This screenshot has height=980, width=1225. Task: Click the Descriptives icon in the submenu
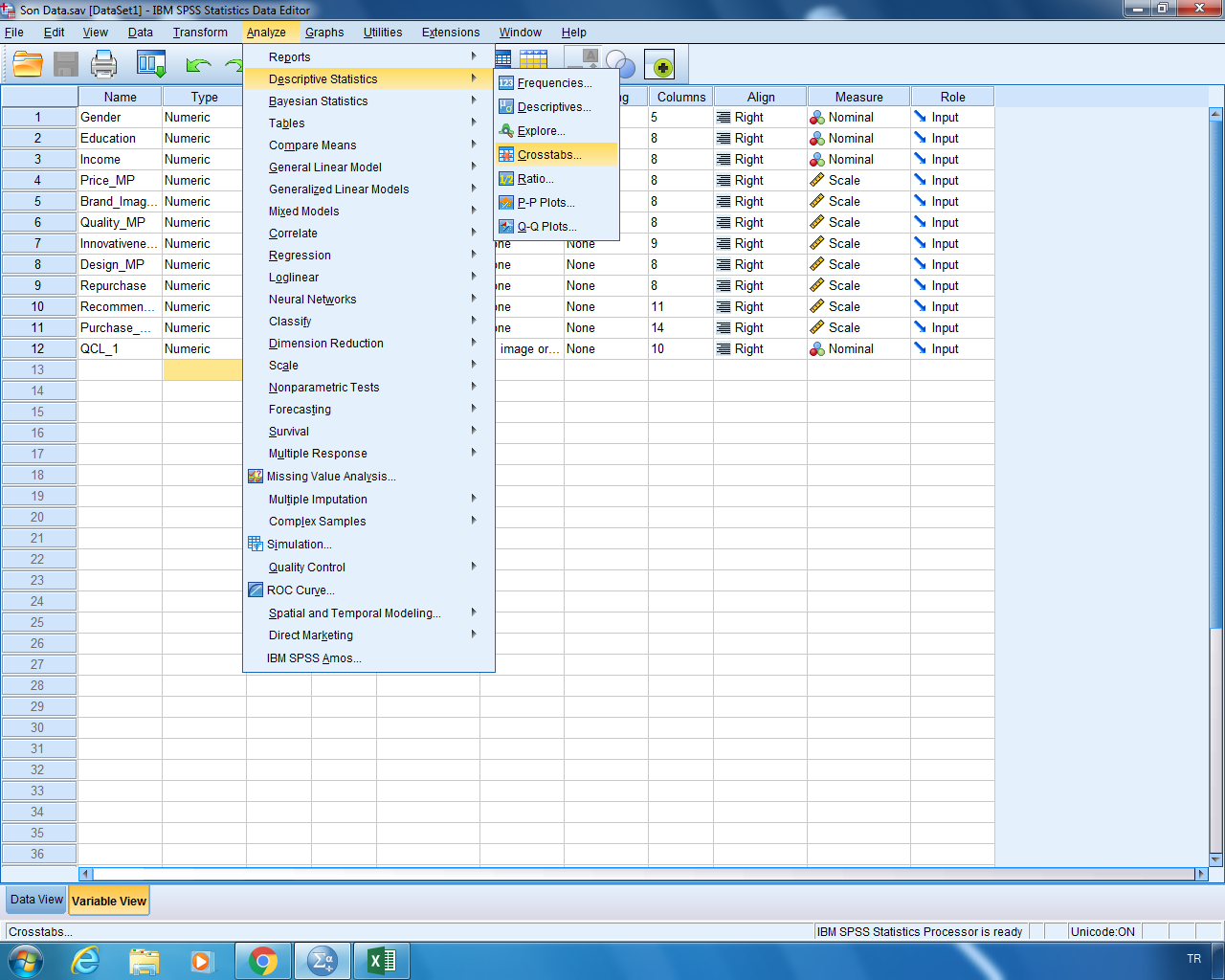click(x=504, y=107)
